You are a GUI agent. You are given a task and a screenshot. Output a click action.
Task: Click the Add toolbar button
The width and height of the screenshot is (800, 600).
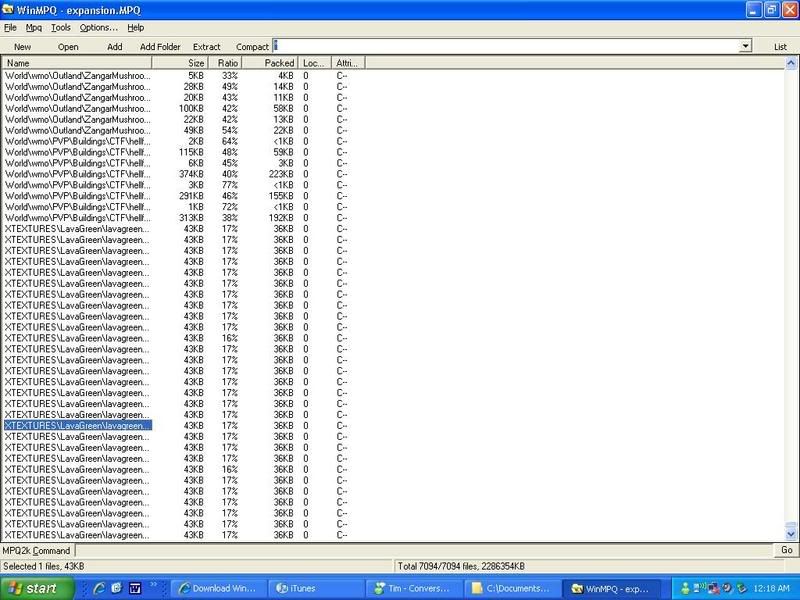tap(115, 47)
